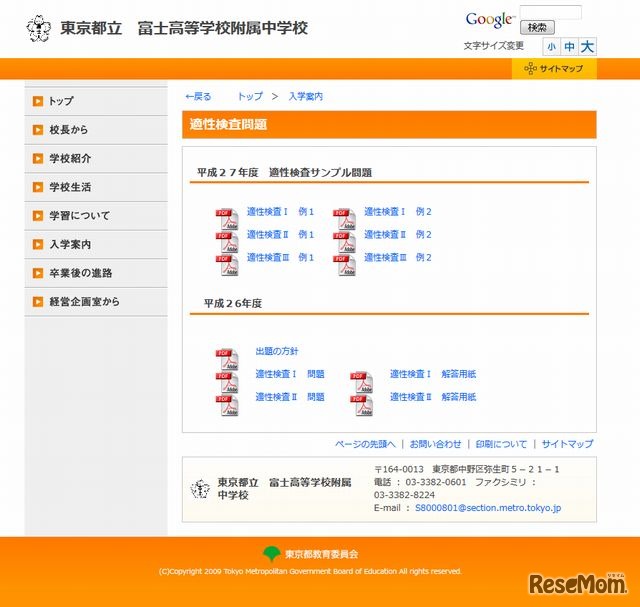Click the orange arrow icon beside 入学案内

tap(38, 244)
